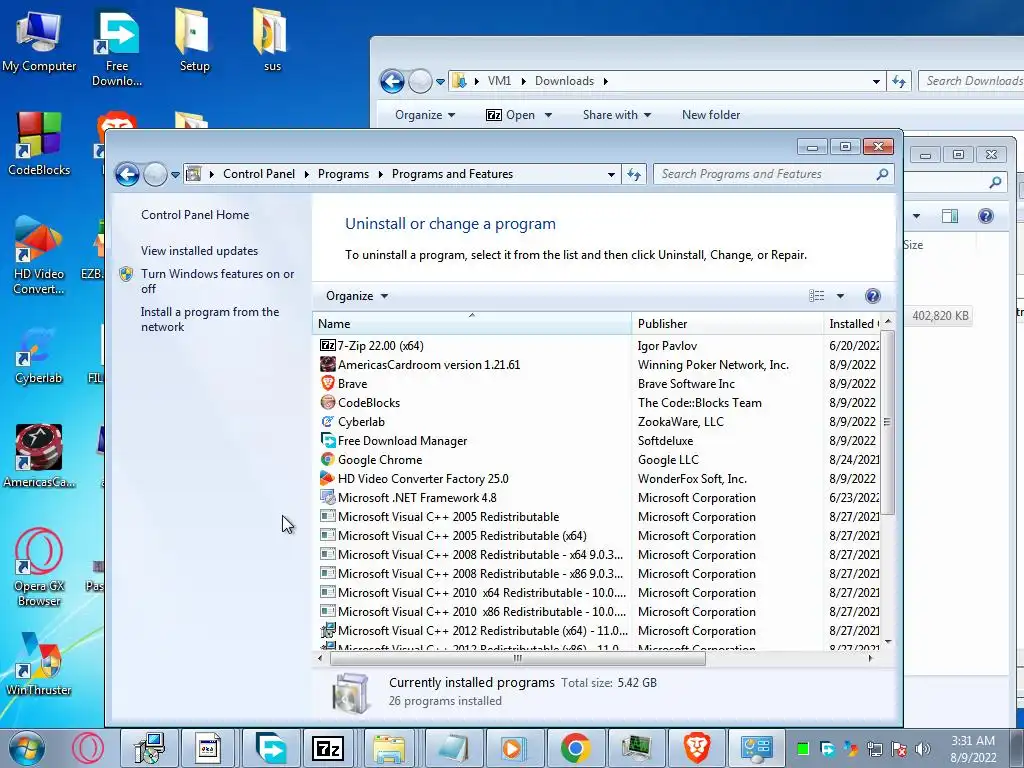Screen dimensions: 1024x768
Task: Open the Free Download Manager desktop shortcut
Action: point(117,47)
